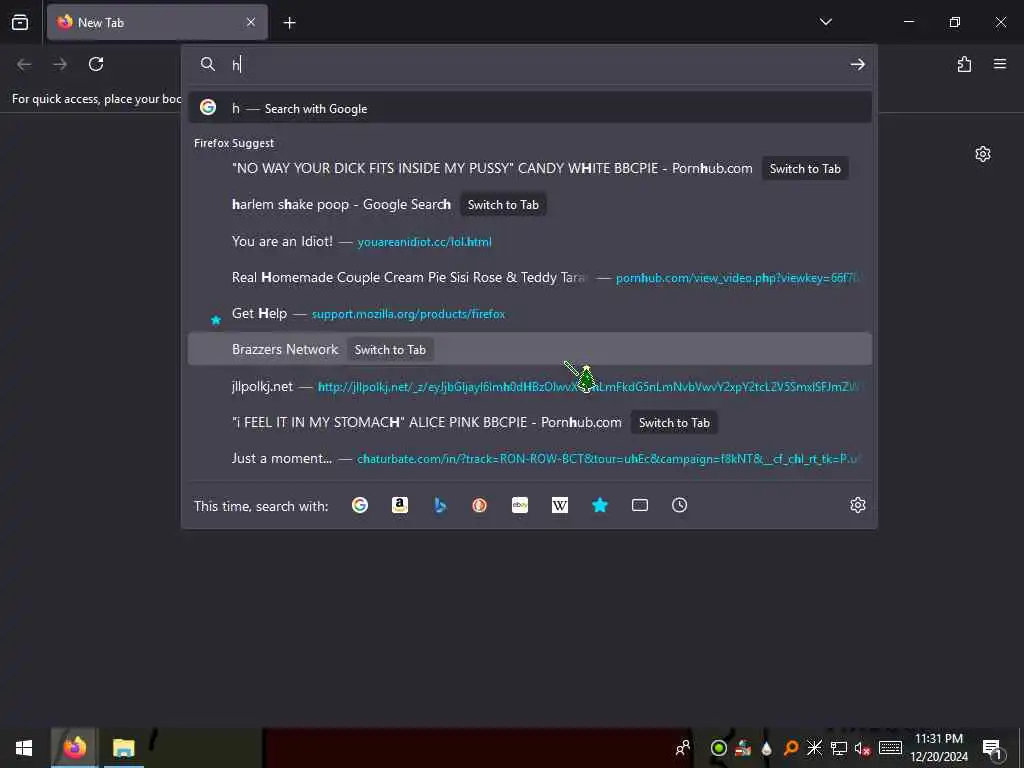This screenshot has height=768, width=1024.
Task: Click the magnifier icon in the address bar
Action: tap(208, 64)
